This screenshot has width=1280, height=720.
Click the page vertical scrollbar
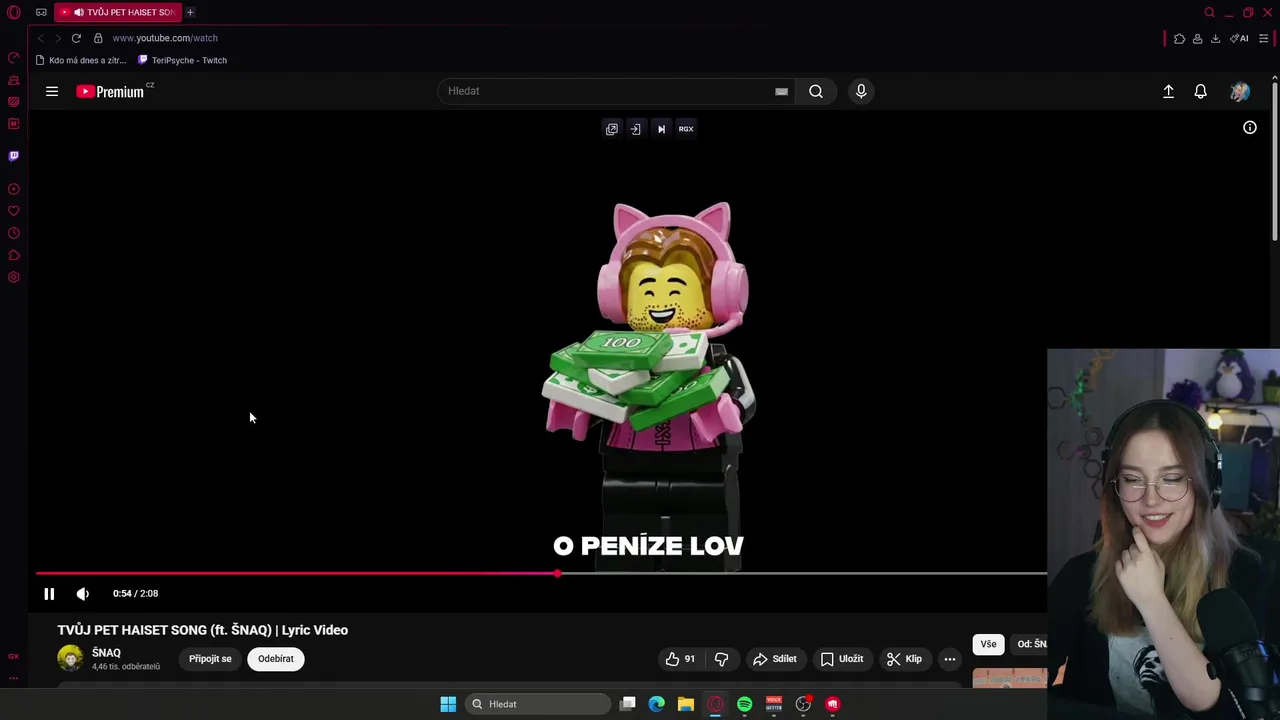[x=1275, y=160]
